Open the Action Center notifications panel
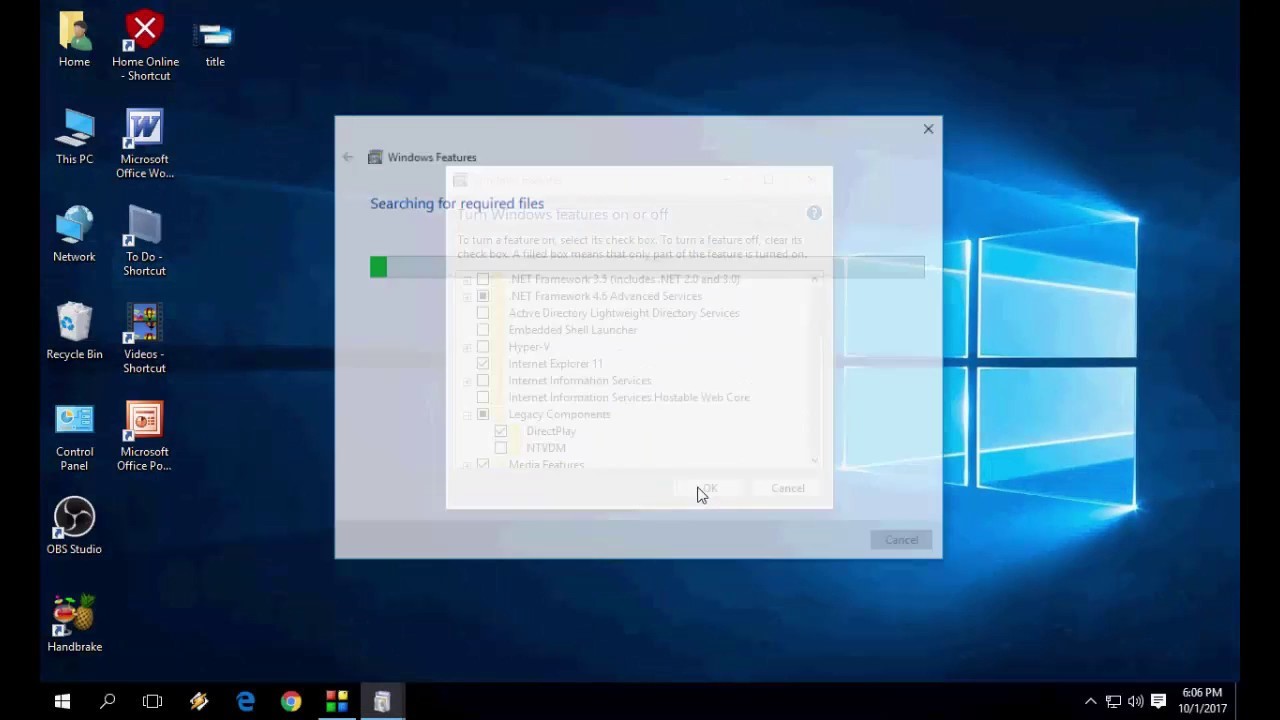Screen dimensions: 1280x720 1158,701
